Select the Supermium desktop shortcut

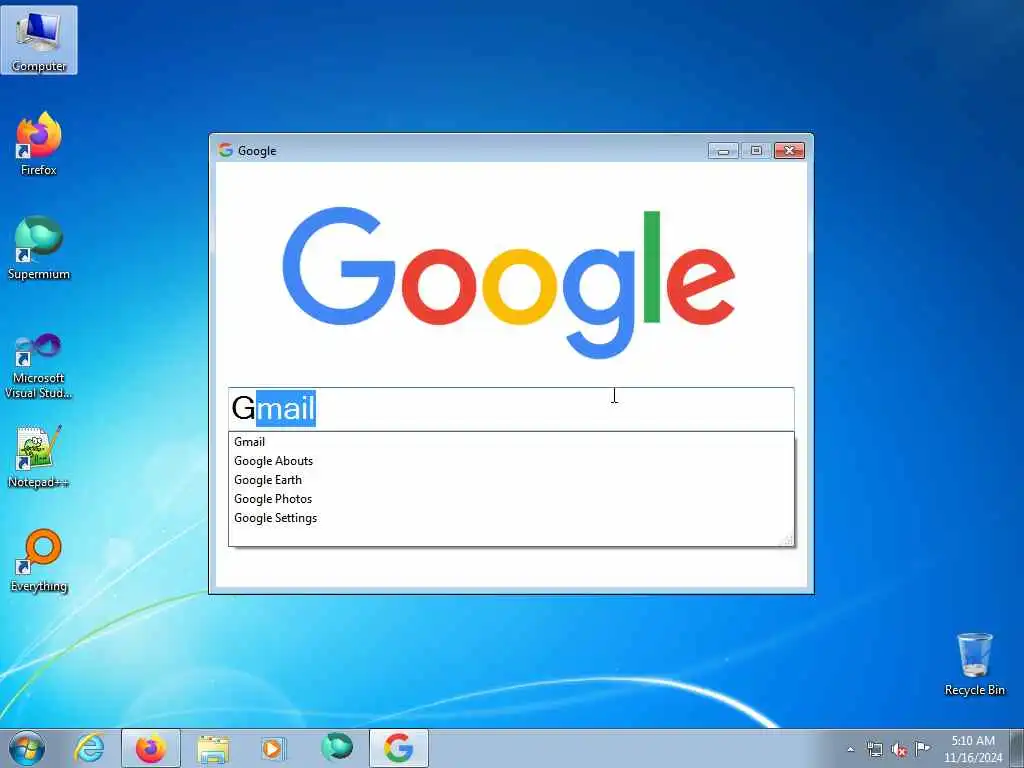39,248
